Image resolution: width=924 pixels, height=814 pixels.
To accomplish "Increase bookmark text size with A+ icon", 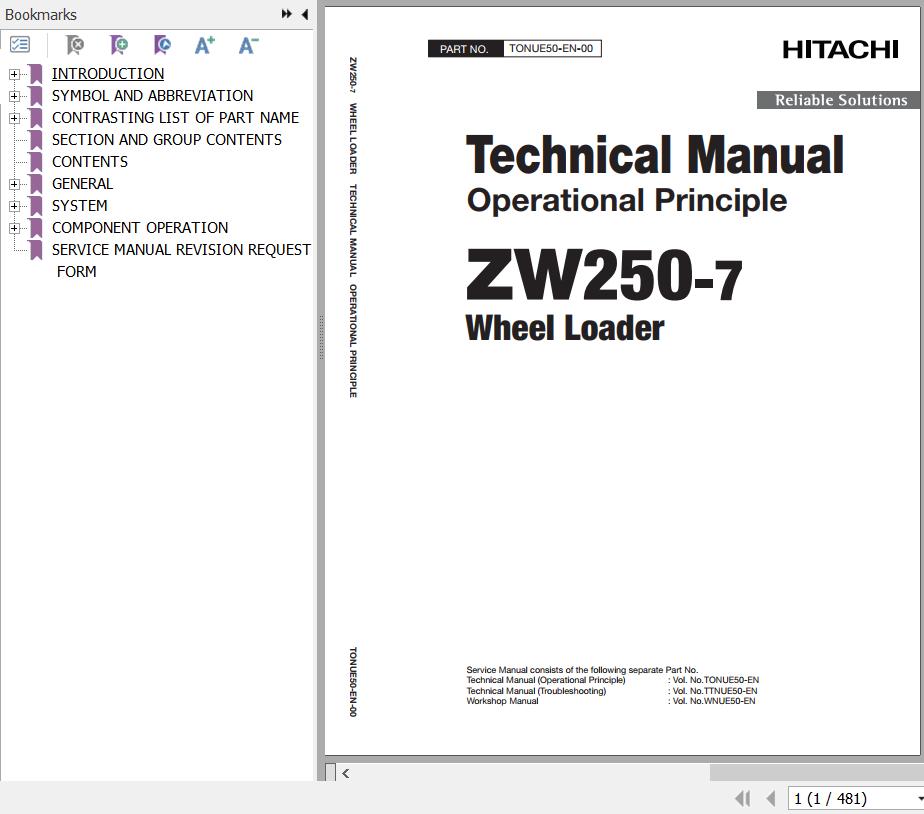I will click(204, 45).
